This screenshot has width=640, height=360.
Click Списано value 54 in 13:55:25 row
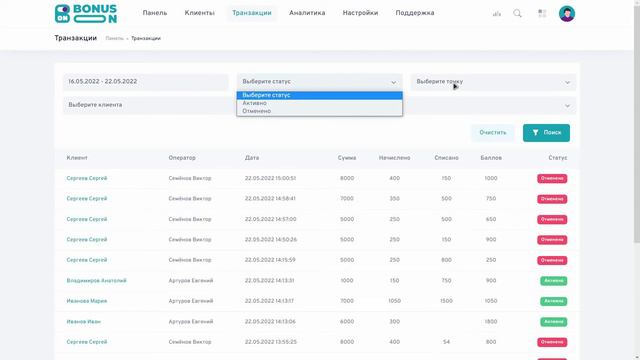[447, 342]
